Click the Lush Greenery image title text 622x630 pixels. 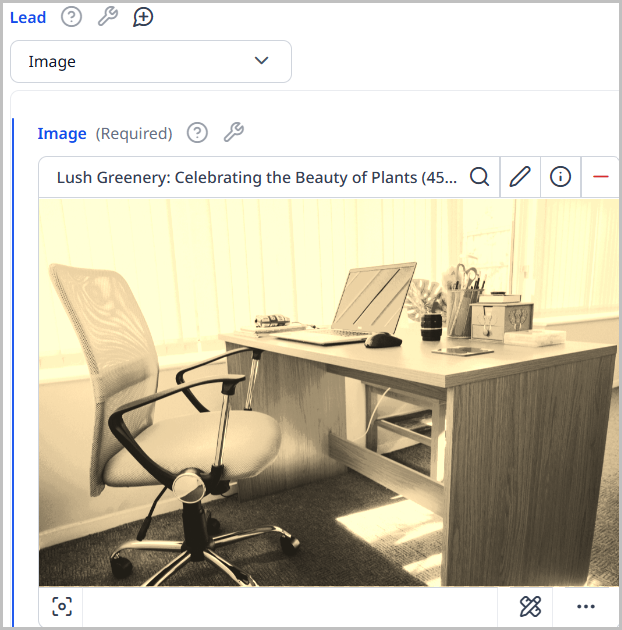coord(257,177)
